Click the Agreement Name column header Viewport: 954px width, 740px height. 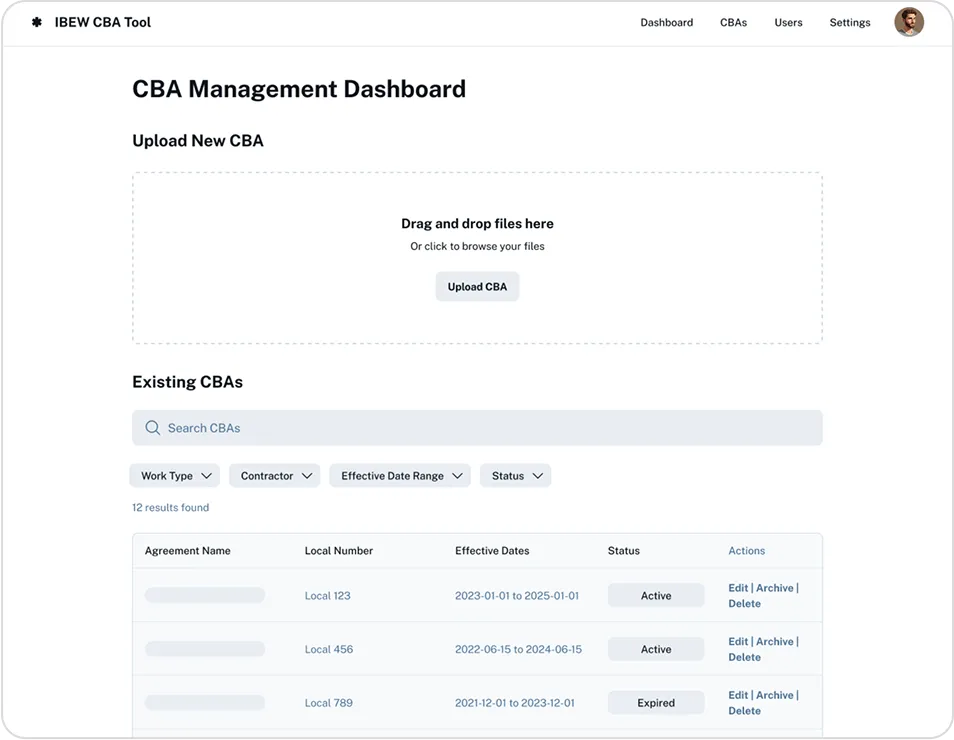pos(187,551)
